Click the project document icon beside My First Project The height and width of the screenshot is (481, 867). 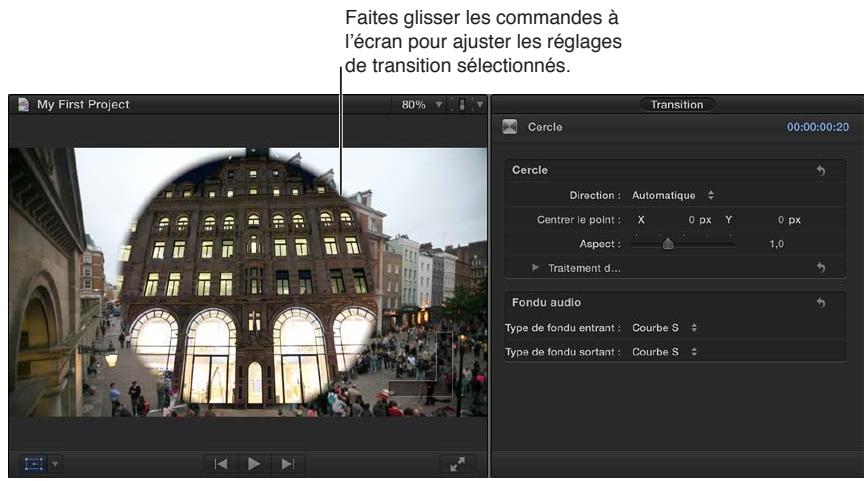[x=23, y=104]
